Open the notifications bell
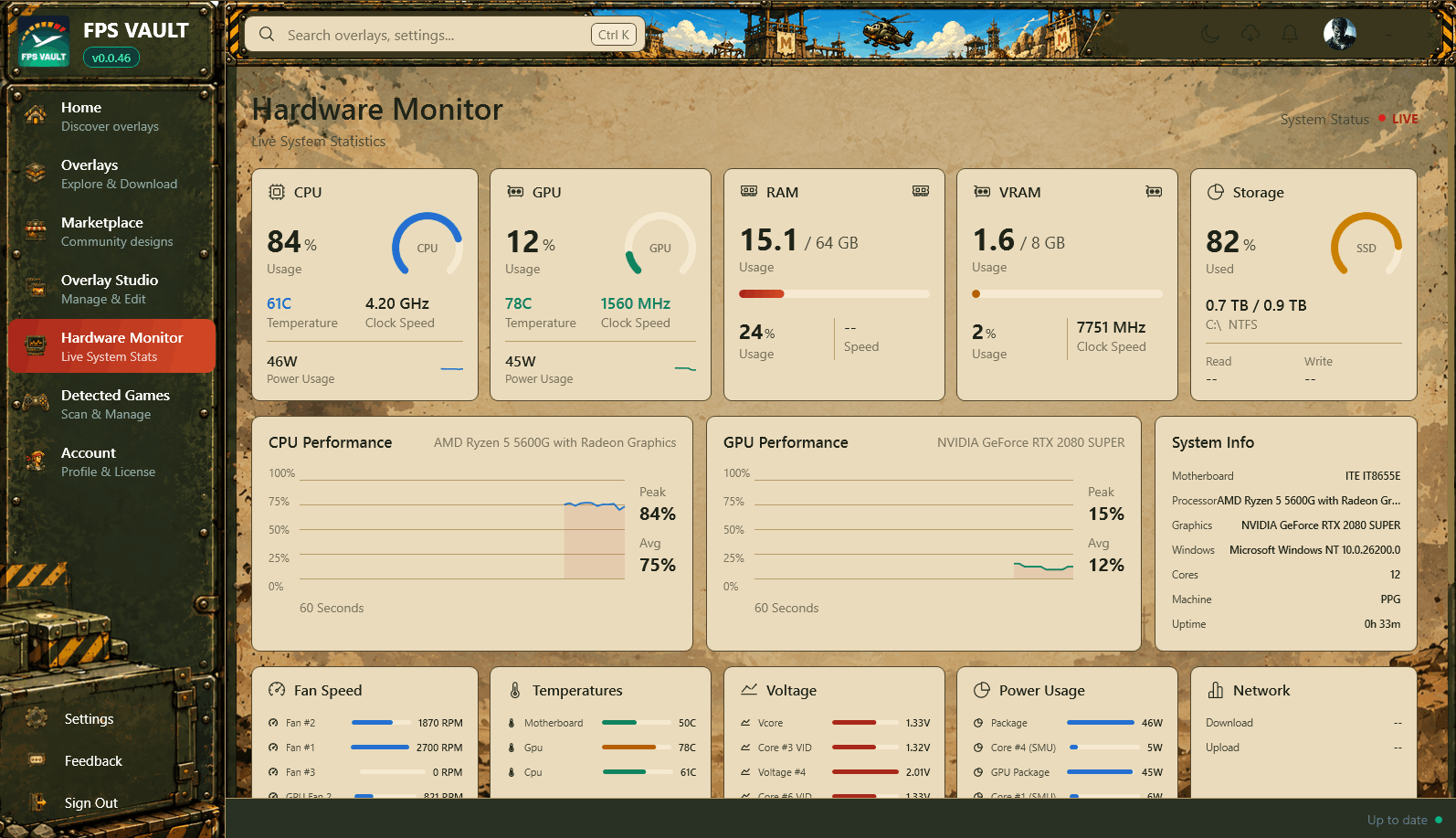This screenshot has width=1456, height=838. [1290, 34]
